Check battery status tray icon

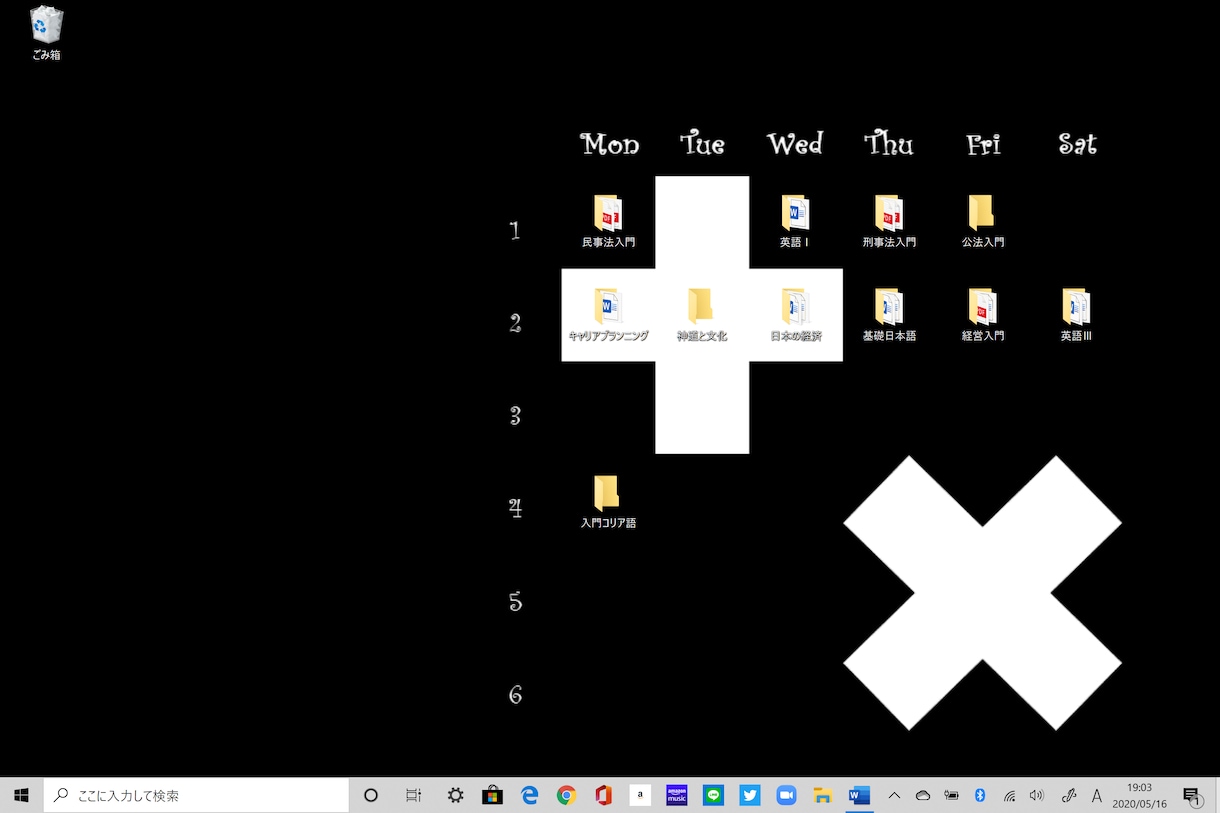951,795
